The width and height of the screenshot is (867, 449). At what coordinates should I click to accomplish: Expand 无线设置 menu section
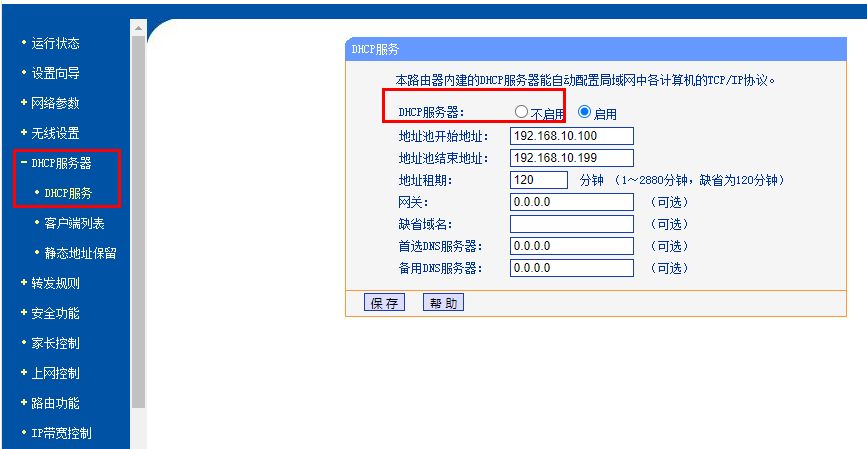tap(55, 133)
